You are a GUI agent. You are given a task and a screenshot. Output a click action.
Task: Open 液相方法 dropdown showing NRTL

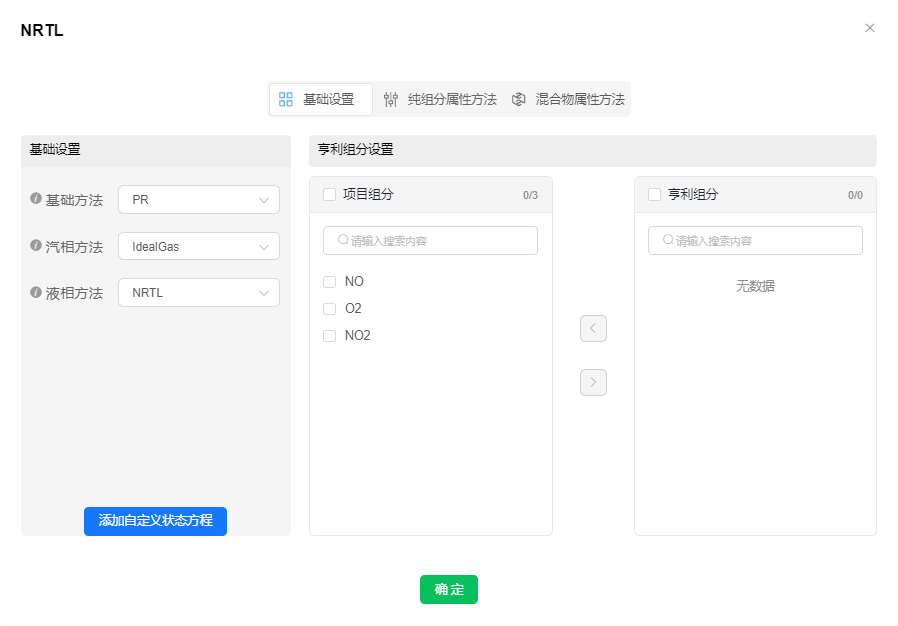(x=199, y=293)
